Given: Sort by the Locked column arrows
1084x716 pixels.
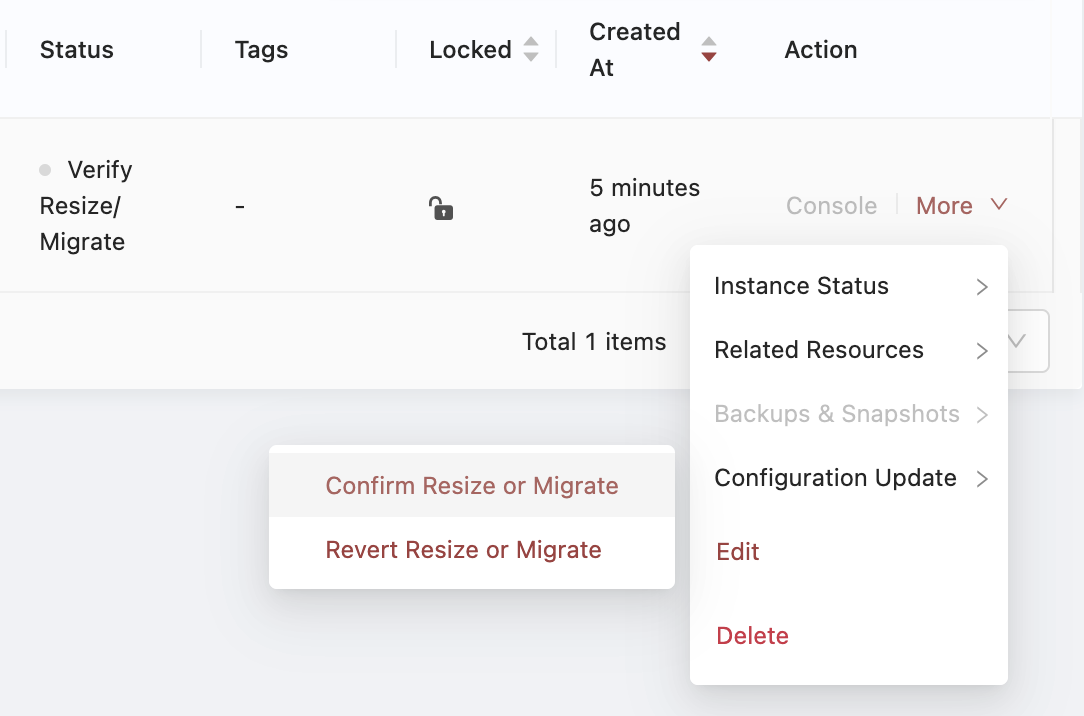Looking at the screenshot, I should 531,49.
